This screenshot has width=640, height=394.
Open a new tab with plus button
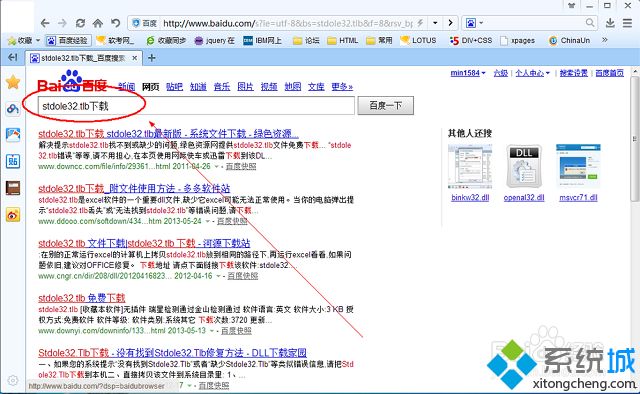151,58
